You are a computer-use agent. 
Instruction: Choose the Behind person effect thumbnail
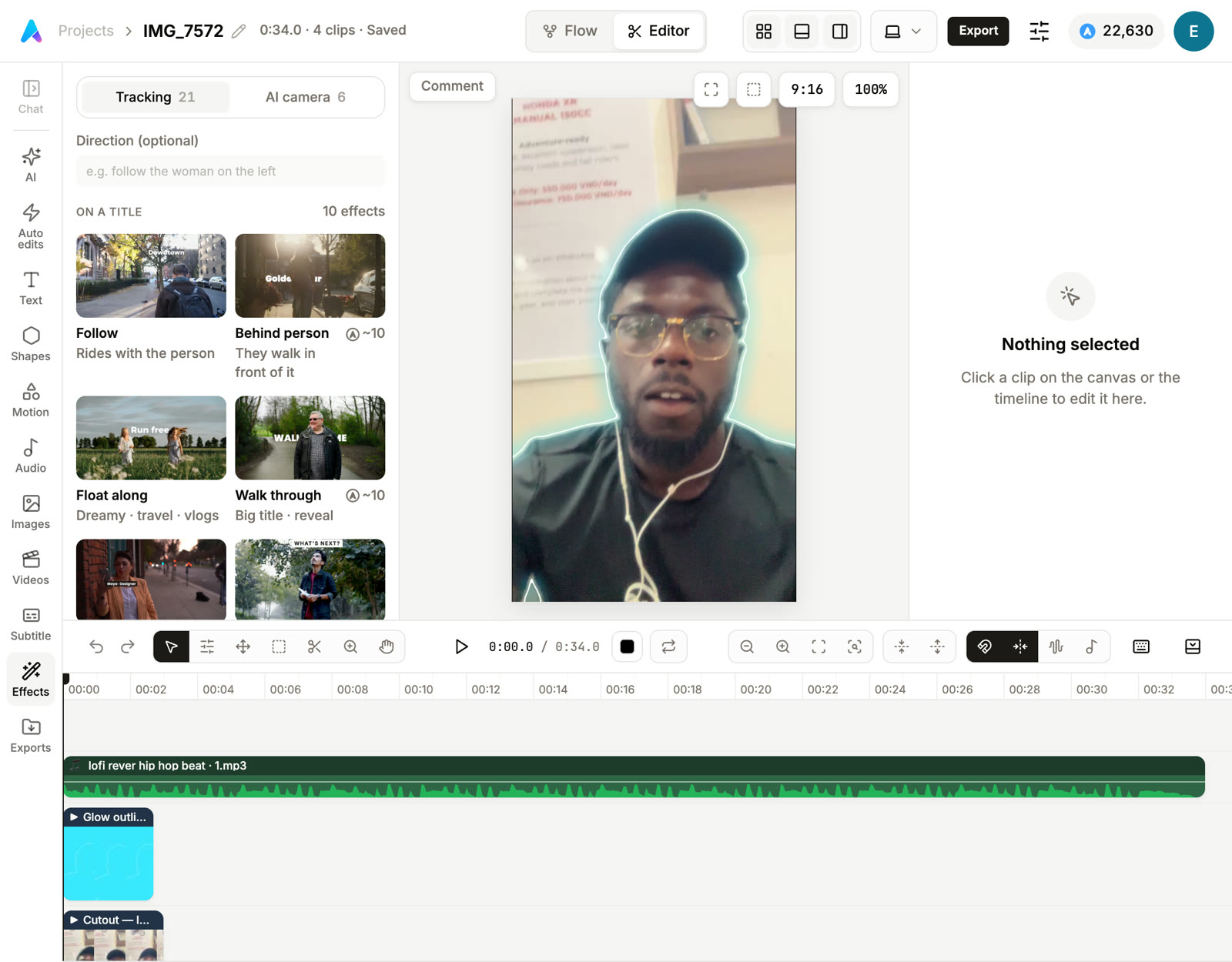tap(310, 276)
